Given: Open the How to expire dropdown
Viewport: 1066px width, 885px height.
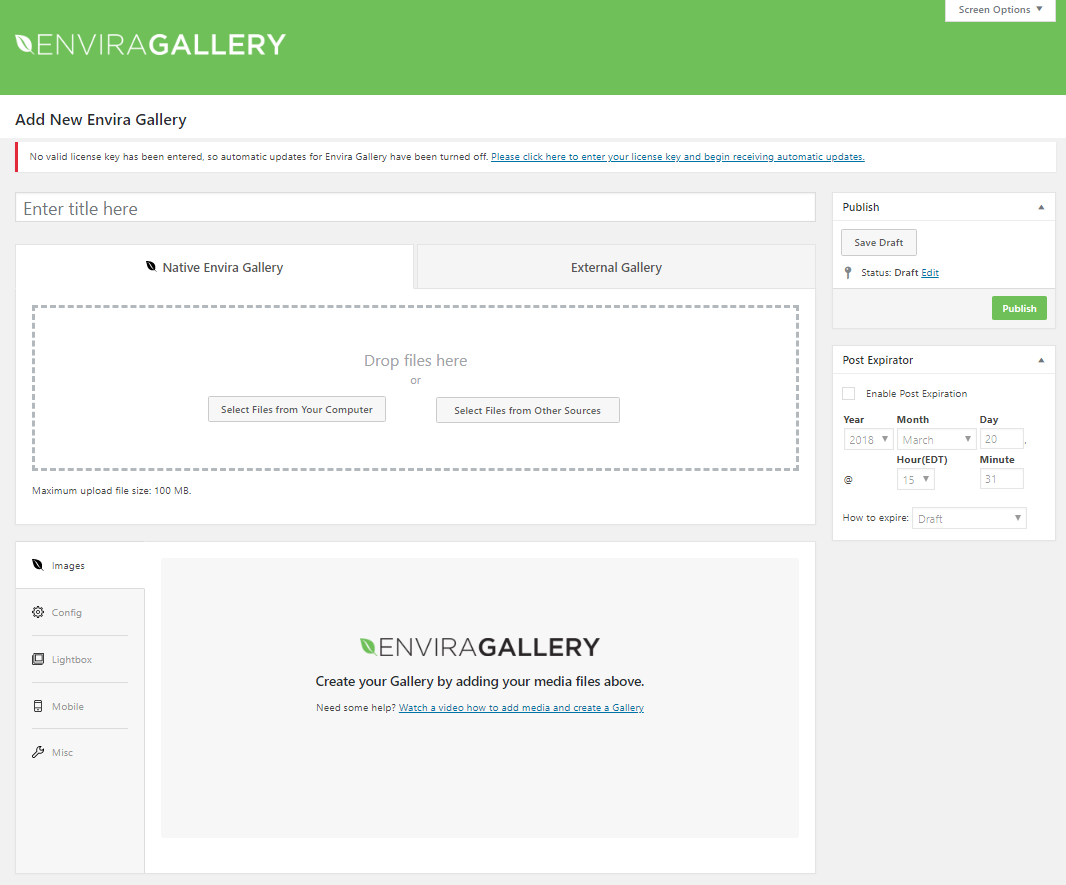Looking at the screenshot, I should point(969,518).
